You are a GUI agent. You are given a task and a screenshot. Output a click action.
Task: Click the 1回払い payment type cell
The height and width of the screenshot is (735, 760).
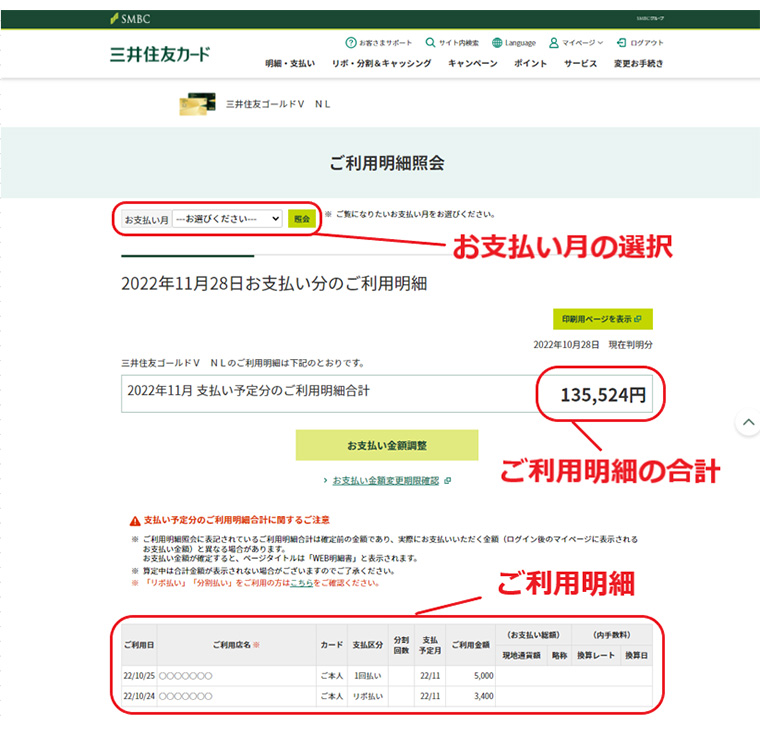coord(367,676)
